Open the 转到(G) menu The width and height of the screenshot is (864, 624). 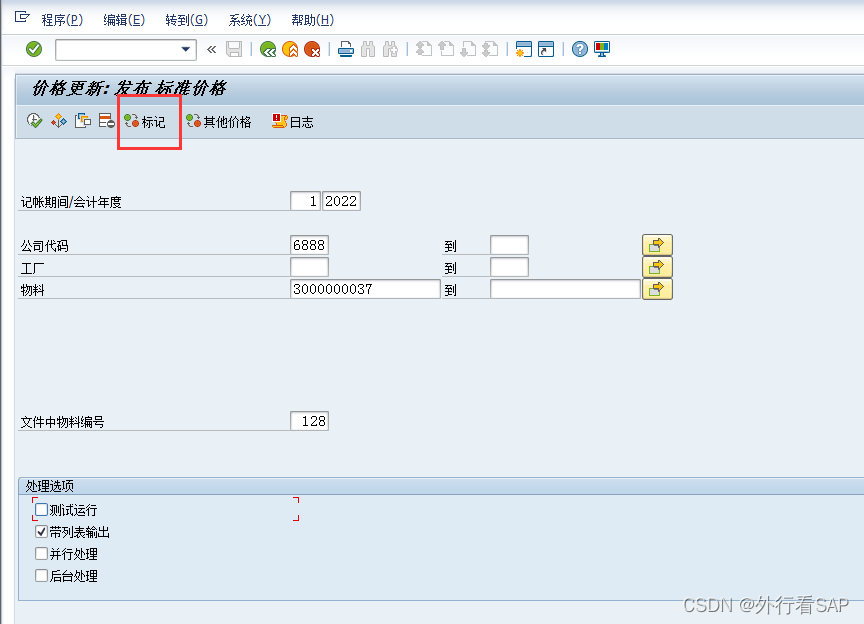point(186,20)
